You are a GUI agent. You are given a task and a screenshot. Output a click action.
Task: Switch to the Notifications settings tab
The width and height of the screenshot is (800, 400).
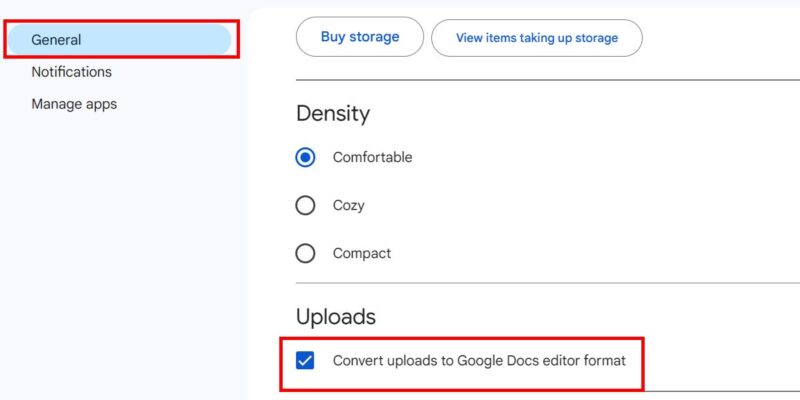tap(72, 72)
